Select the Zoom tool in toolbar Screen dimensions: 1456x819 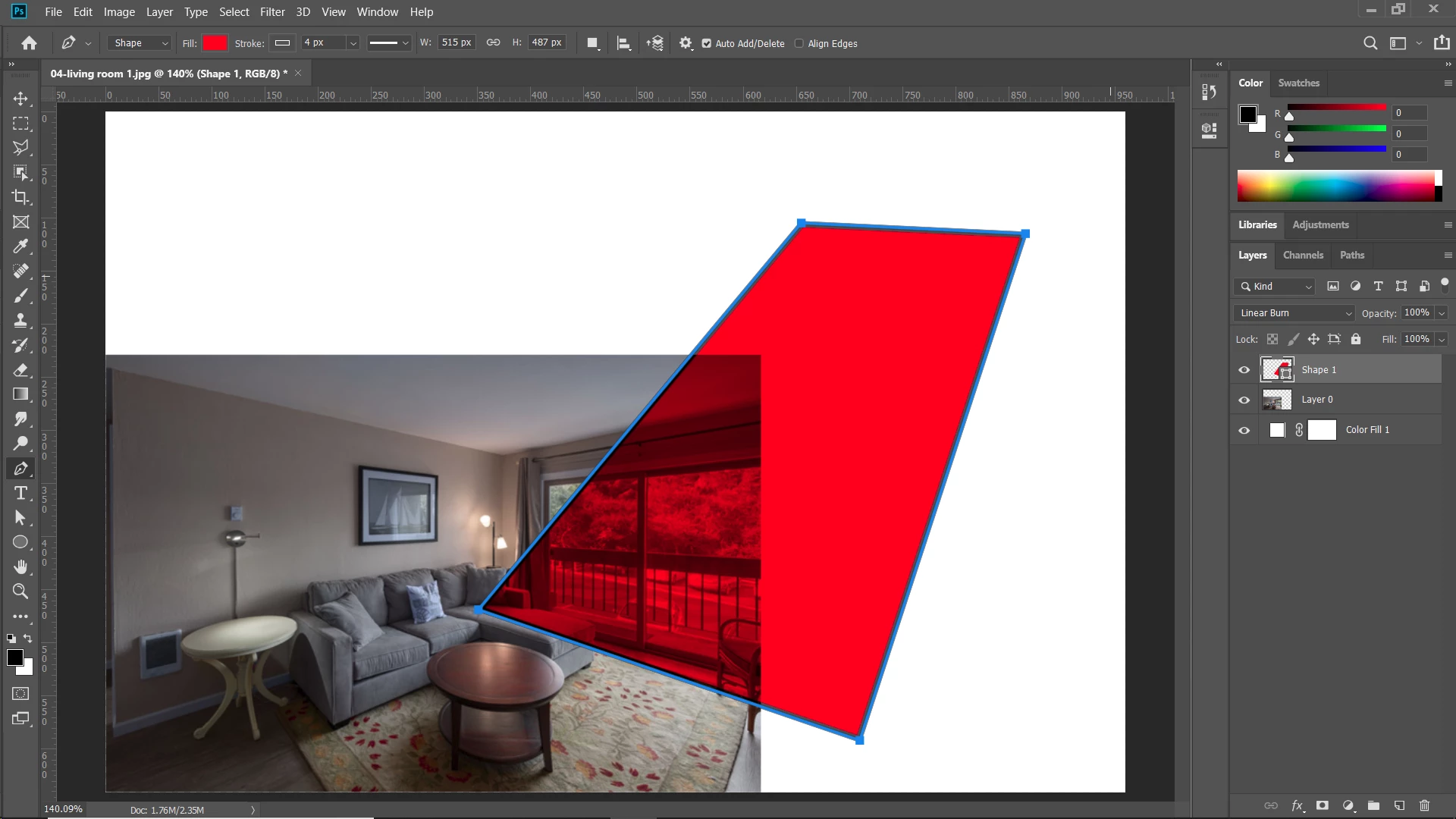tap(20, 591)
